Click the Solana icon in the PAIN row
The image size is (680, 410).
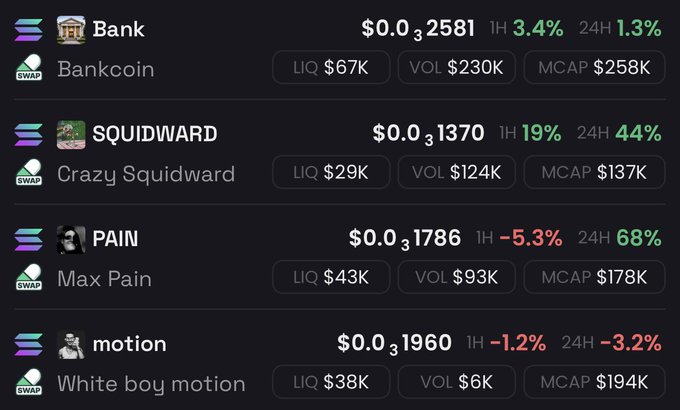(x=29, y=239)
